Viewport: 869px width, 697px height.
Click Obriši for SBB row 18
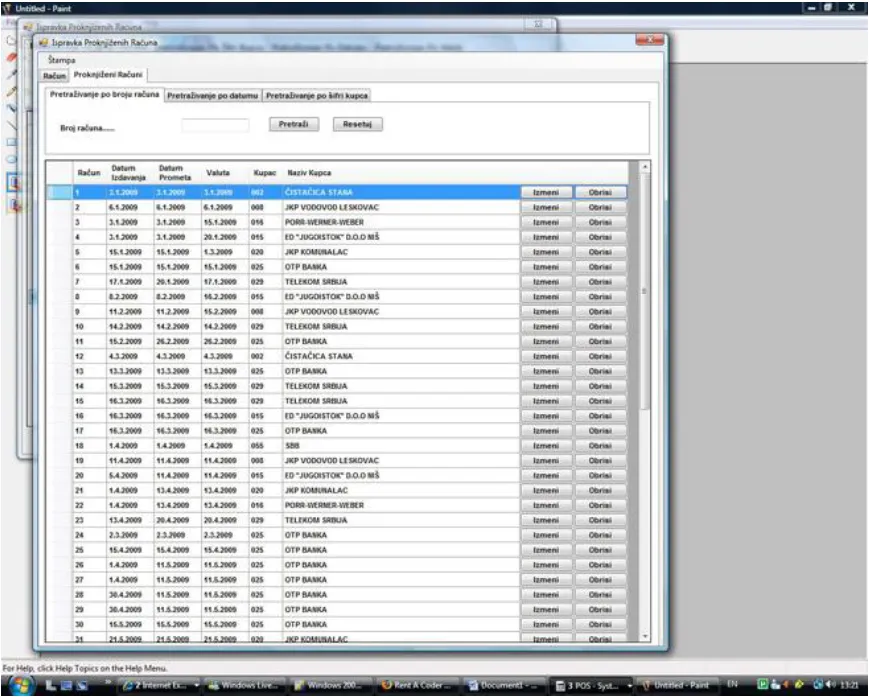pos(600,445)
